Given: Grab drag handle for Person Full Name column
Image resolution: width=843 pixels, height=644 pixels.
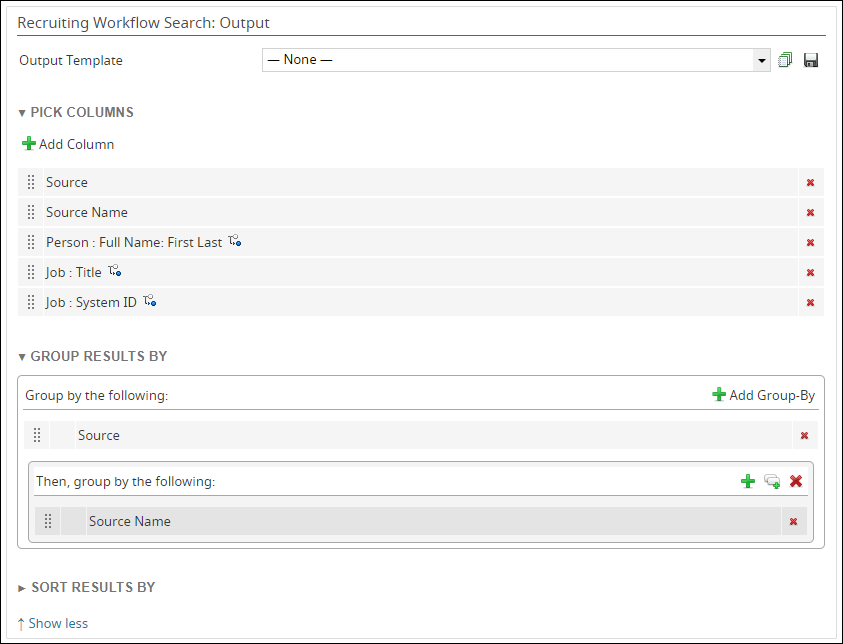Looking at the screenshot, I should (x=31, y=242).
